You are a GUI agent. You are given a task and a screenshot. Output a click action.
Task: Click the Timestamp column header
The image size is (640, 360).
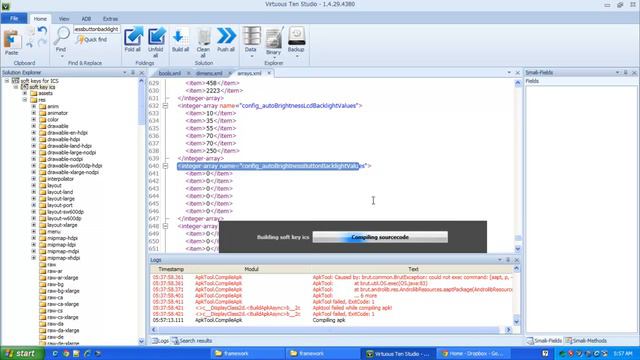[171, 269]
